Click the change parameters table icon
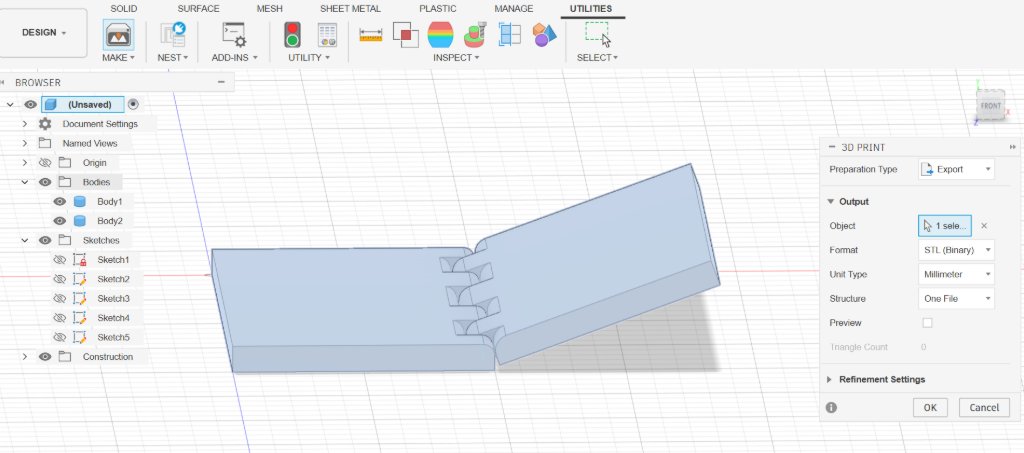Viewport: 1024px width, 453px height. (x=327, y=35)
